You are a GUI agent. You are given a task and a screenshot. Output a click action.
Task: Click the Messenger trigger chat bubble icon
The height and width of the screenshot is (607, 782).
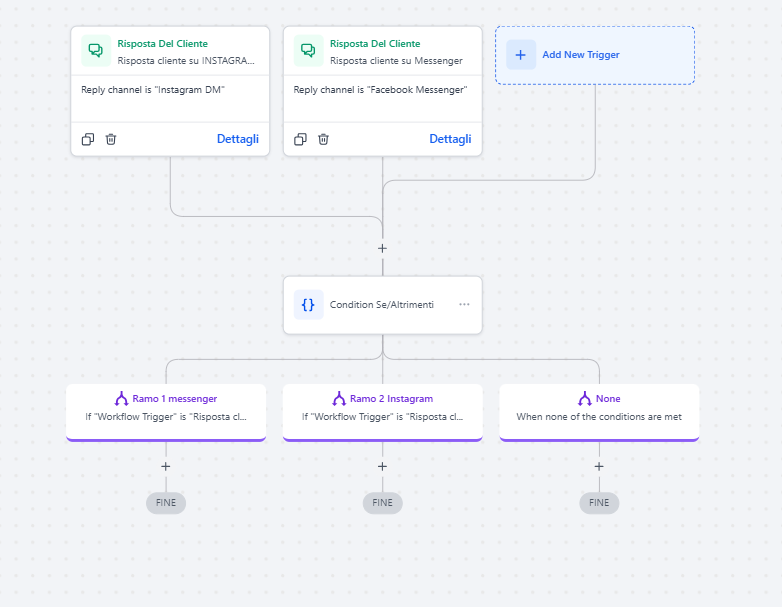tap(308, 51)
